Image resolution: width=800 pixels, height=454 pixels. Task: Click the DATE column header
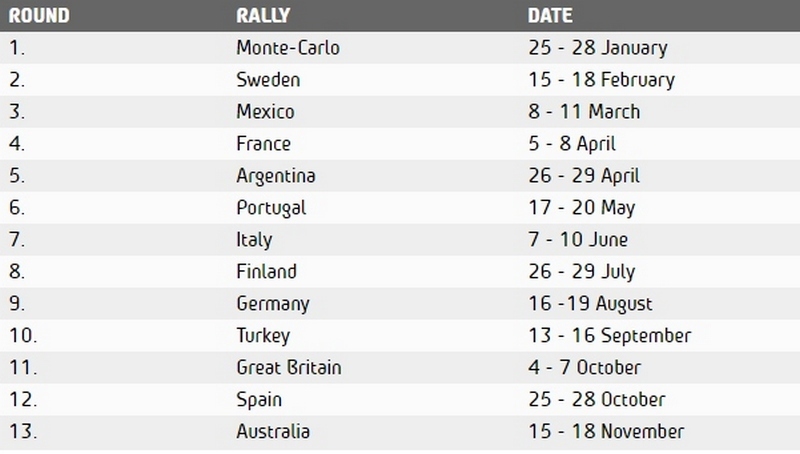(550, 16)
